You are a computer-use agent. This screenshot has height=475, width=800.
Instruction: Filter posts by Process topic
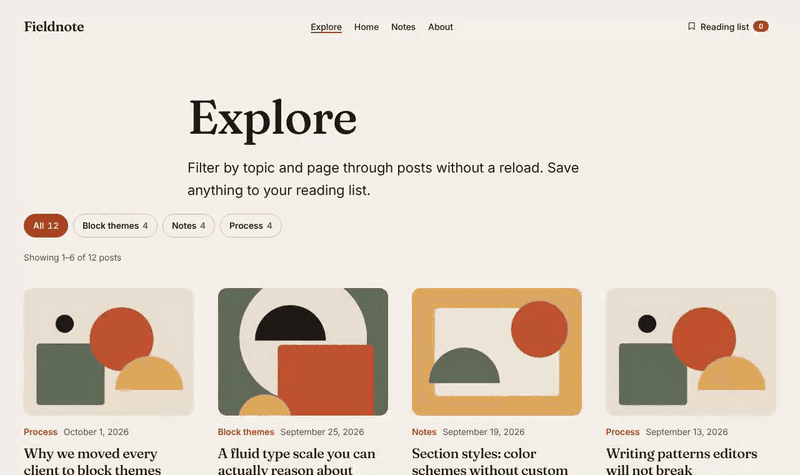click(x=251, y=226)
